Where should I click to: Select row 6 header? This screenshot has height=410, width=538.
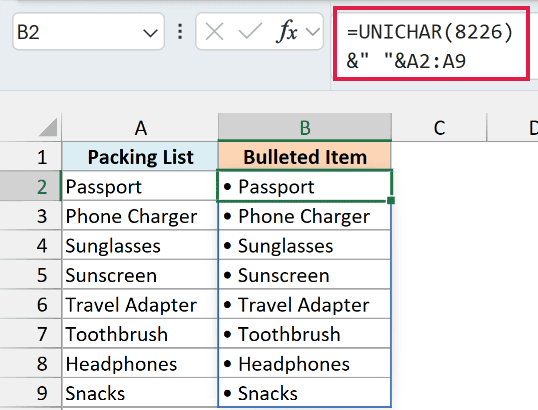point(31,304)
